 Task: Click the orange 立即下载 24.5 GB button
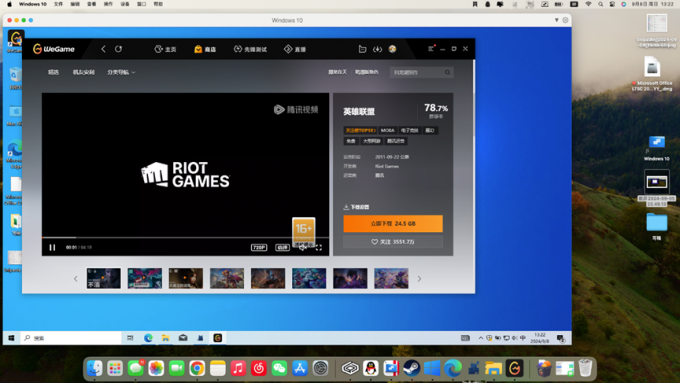coord(393,223)
